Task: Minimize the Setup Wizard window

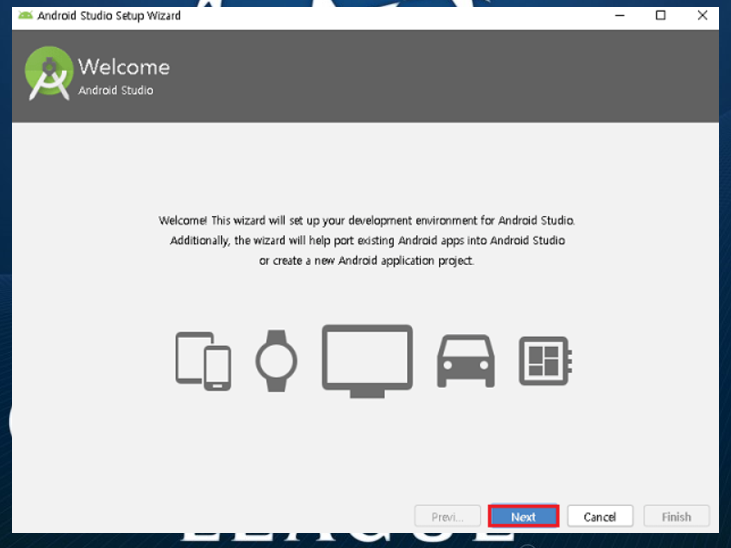Action: [620, 15]
